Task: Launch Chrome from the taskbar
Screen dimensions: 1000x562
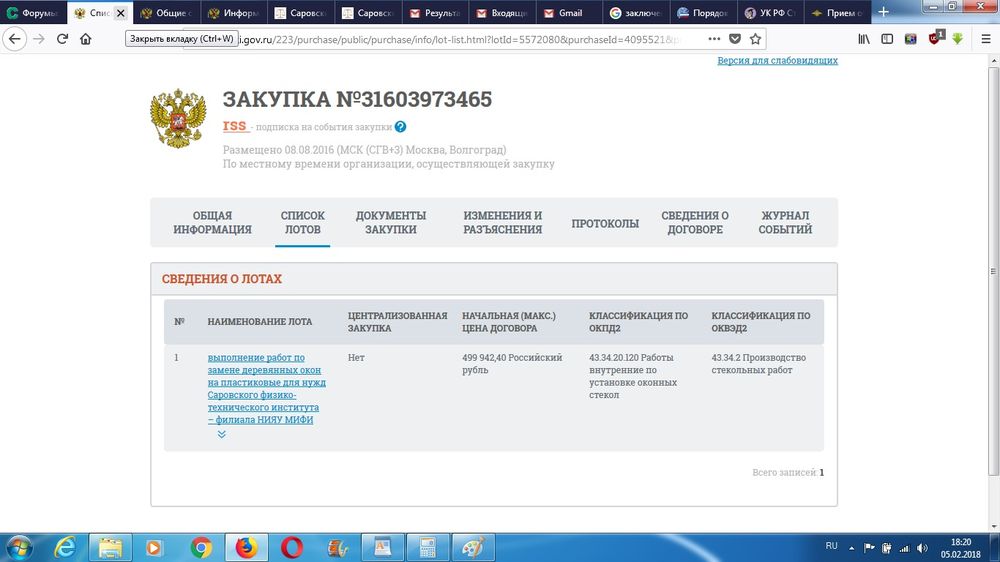Action: 201,547
